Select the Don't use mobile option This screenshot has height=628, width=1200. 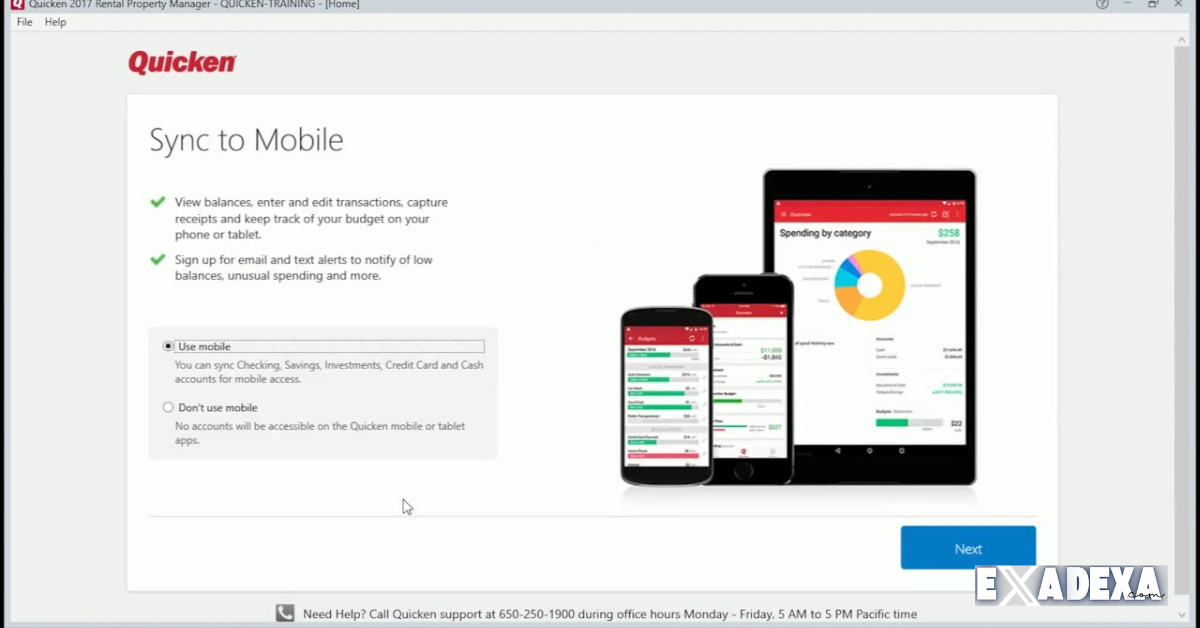[167, 407]
